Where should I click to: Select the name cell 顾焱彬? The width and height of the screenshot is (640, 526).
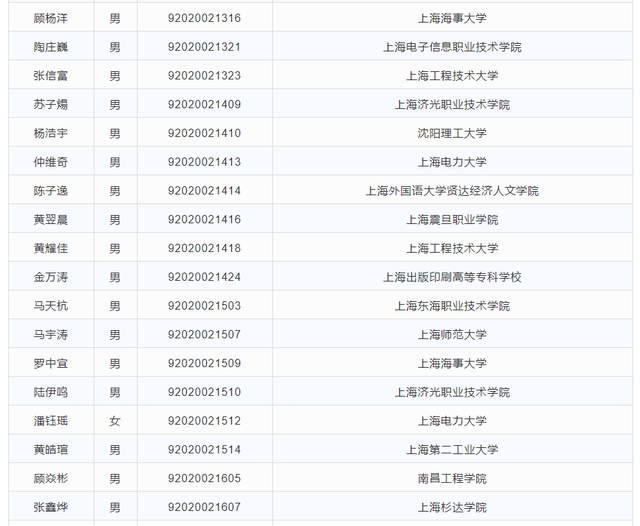51,479
